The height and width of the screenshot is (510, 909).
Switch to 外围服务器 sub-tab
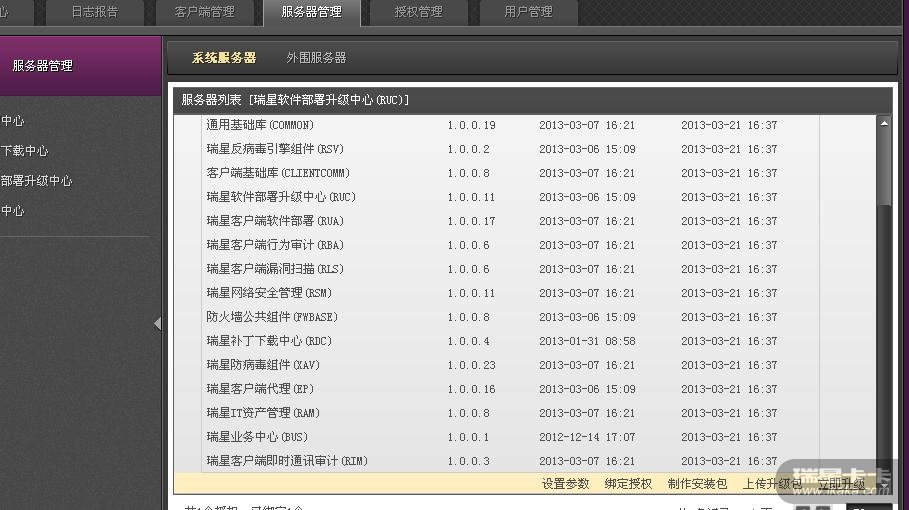[x=316, y=58]
